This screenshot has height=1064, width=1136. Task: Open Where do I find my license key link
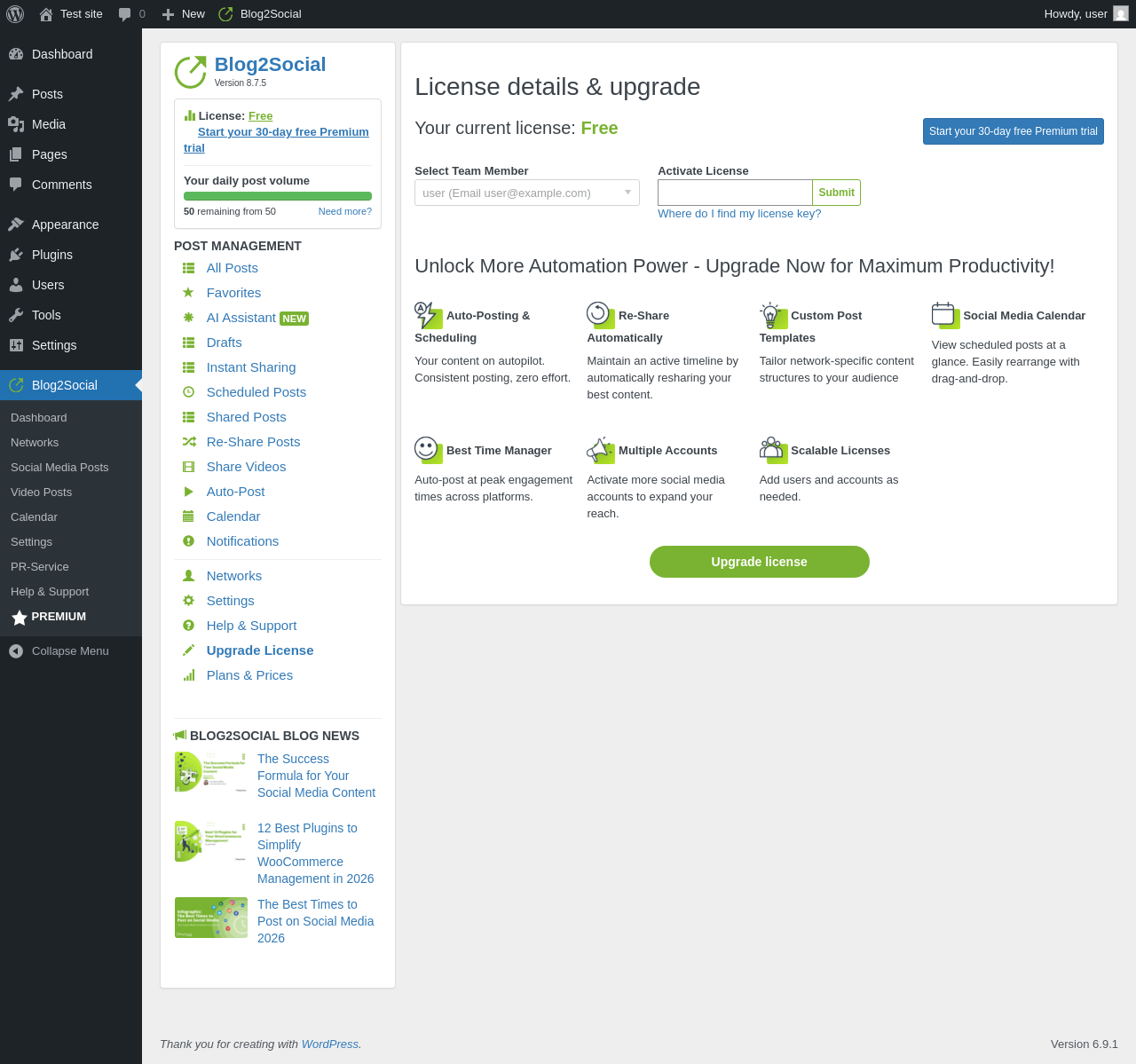(739, 214)
